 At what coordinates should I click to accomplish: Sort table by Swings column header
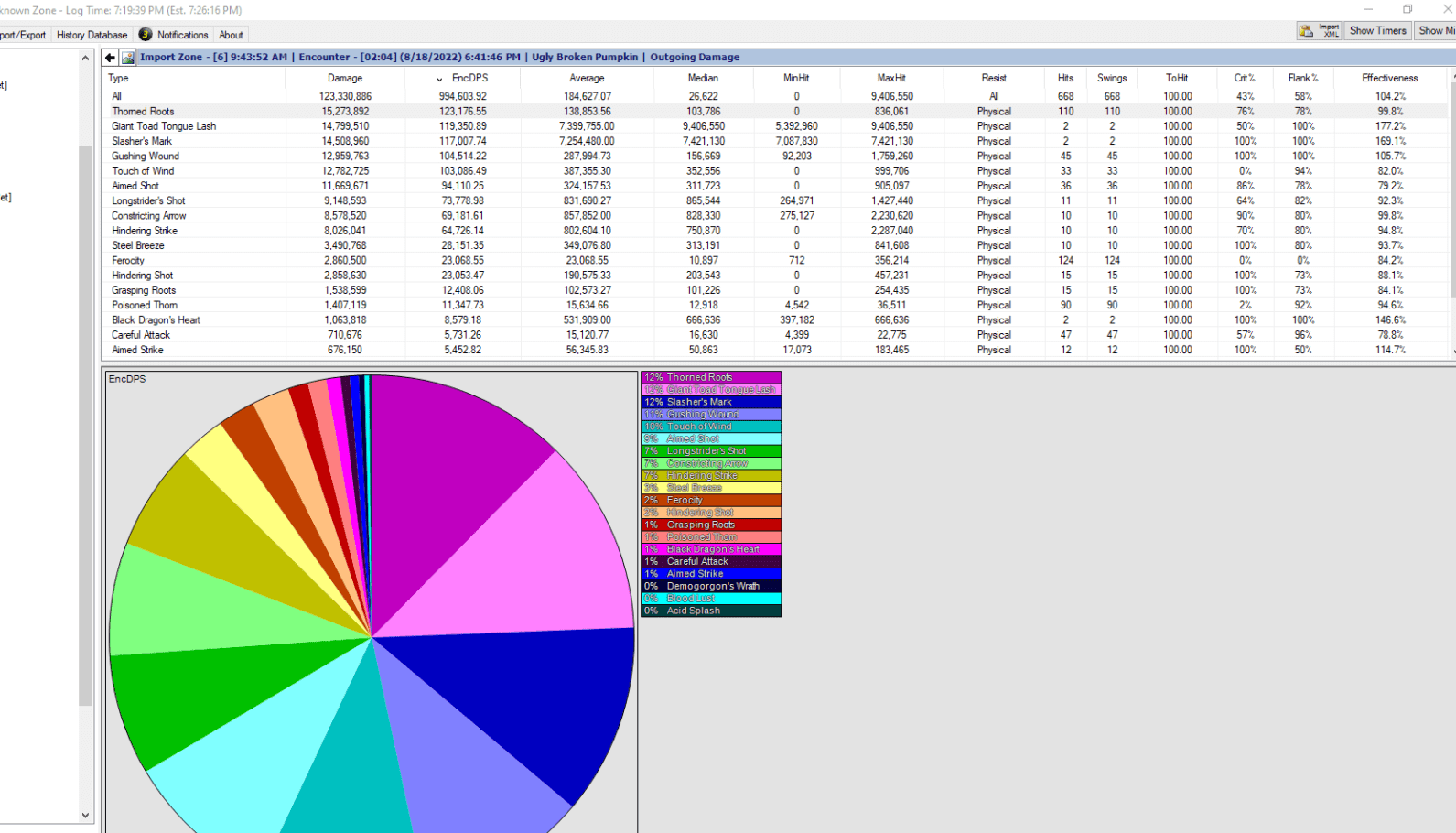(1112, 79)
